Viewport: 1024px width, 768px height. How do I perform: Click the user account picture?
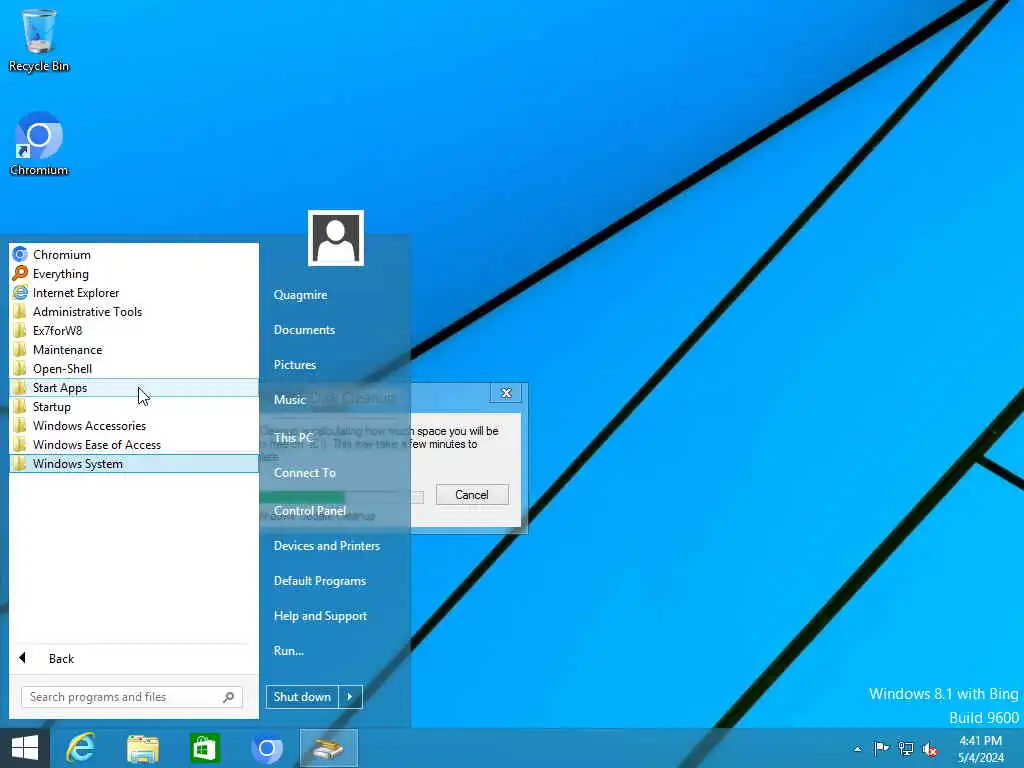336,238
